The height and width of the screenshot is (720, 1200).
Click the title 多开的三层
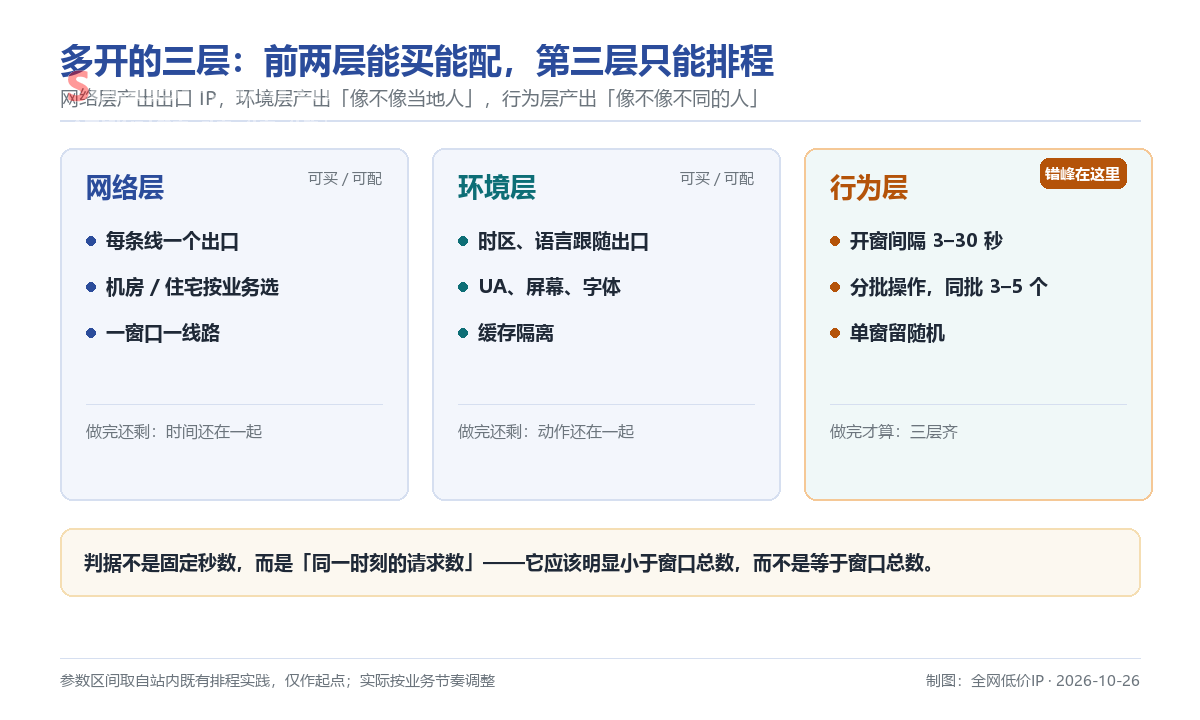point(417,62)
